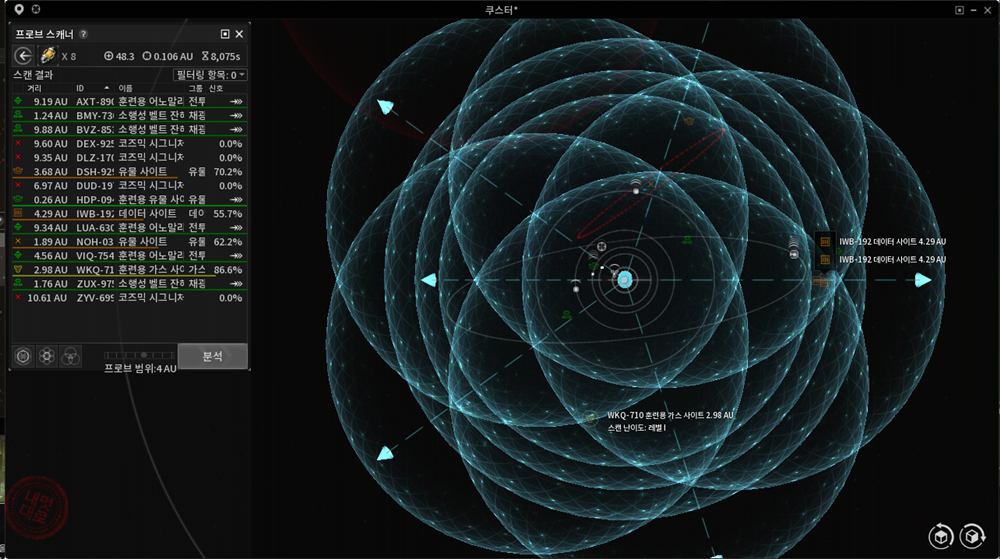
Task: Click the upper IWB-192 데이터 사이트 map label
Action: [x=892, y=242]
